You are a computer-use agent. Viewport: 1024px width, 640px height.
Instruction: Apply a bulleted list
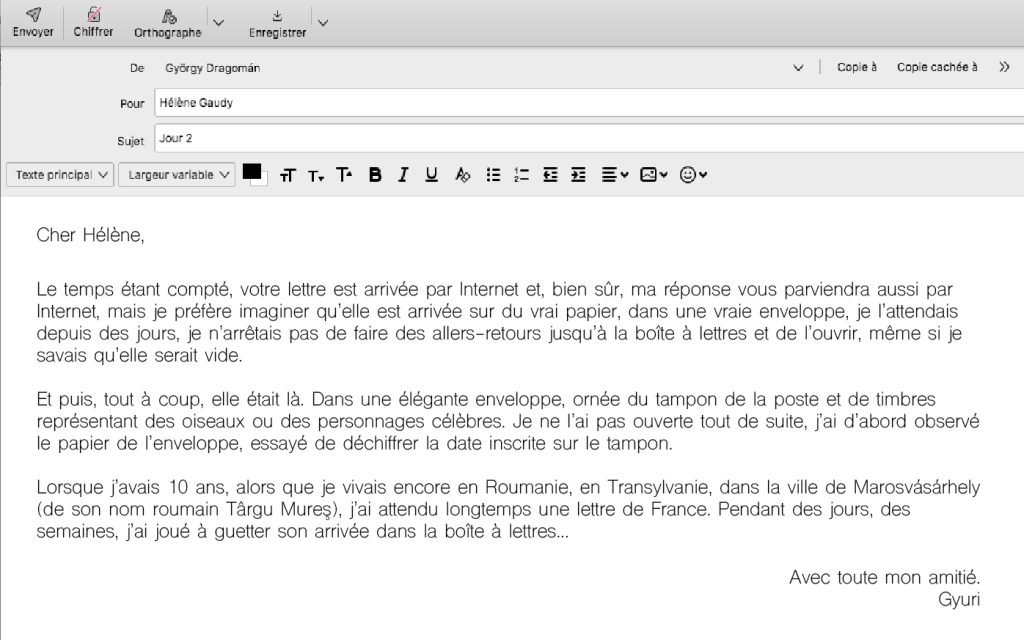(x=492, y=175)
